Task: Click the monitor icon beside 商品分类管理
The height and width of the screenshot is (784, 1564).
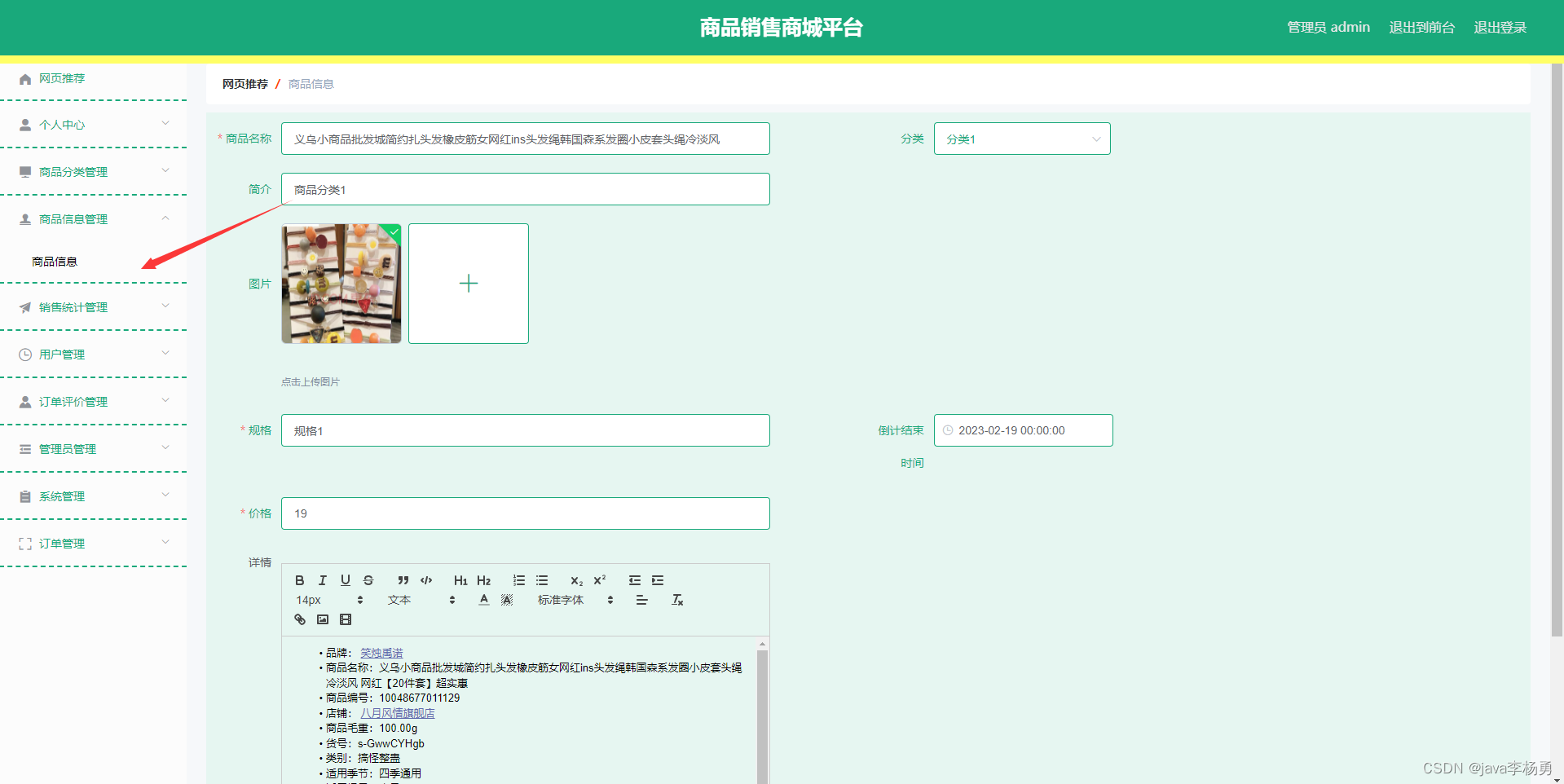Action: click(25, 172)
